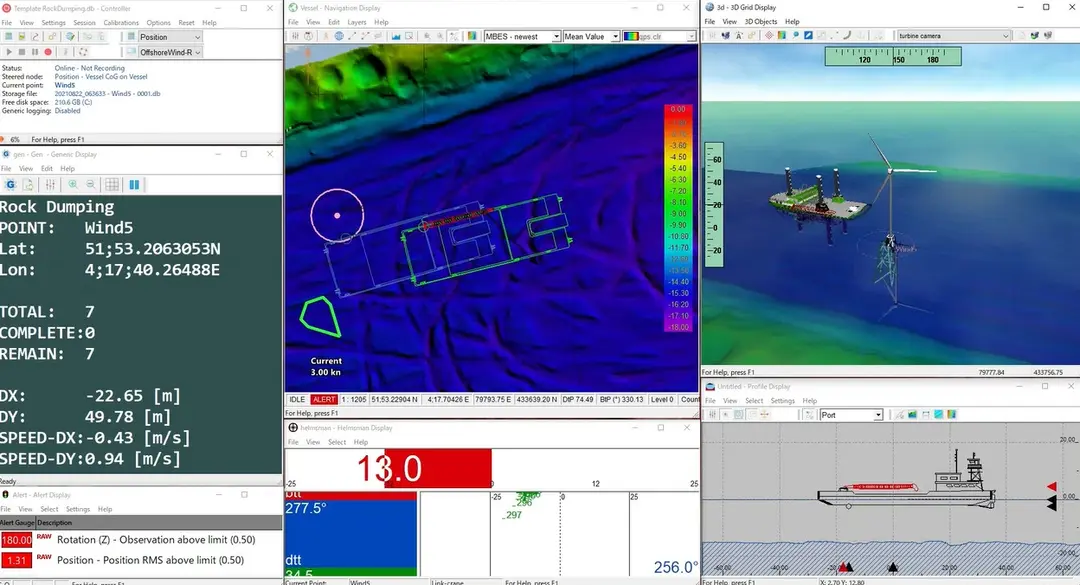The image size is (1080, 585).
Task: Pause updates in the Generic Display
Action: [134, 185]
